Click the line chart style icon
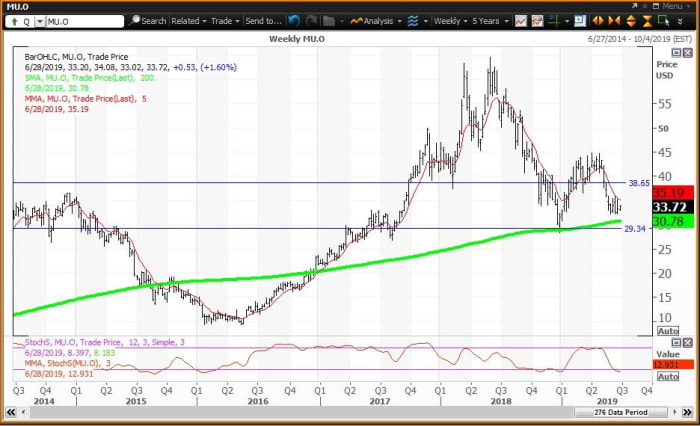 click(x=521, y=20)
